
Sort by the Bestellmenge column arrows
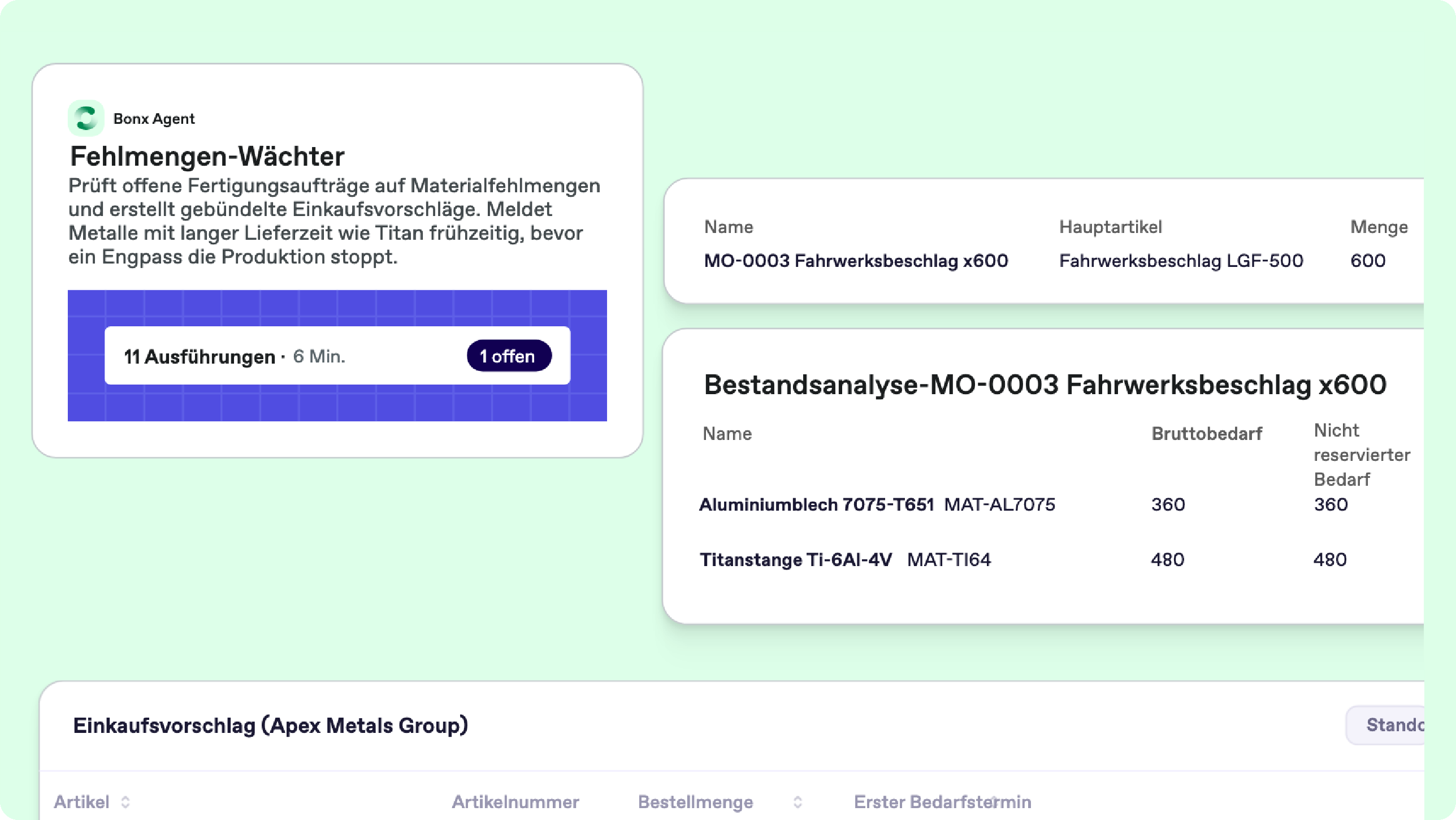pos(798,802)
